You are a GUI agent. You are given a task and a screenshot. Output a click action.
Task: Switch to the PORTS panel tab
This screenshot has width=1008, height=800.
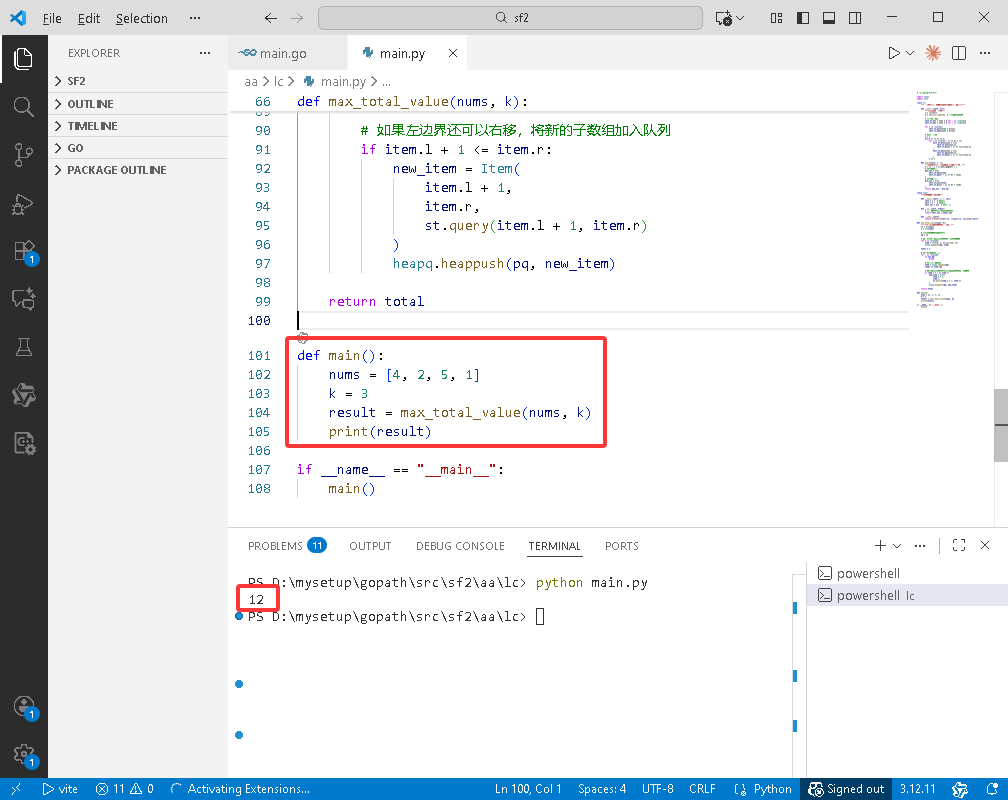[x=622, y=546]
